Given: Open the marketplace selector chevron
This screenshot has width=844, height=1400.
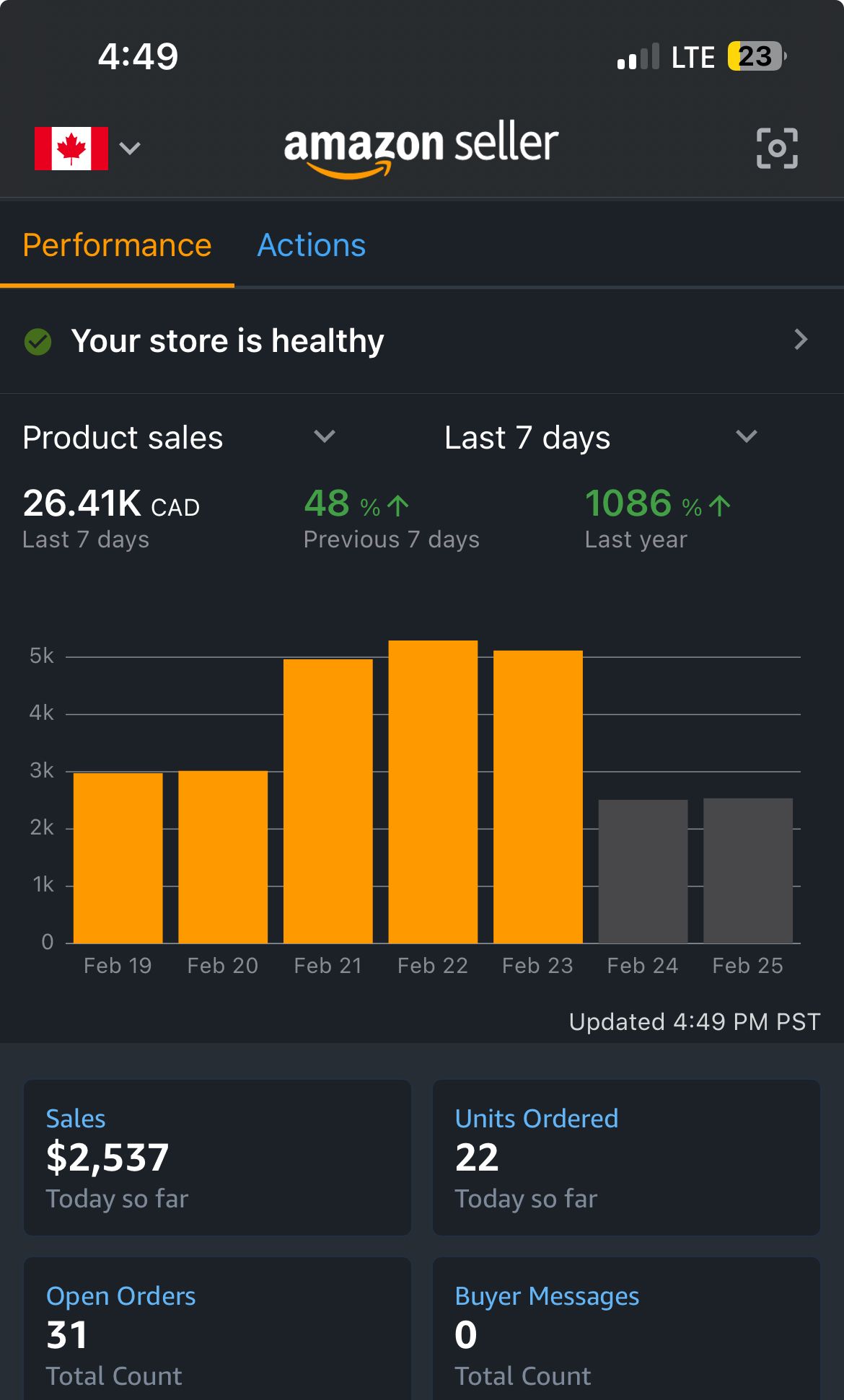Looking at the screenshot, I should pyautogui.click(x=130, y=148).
